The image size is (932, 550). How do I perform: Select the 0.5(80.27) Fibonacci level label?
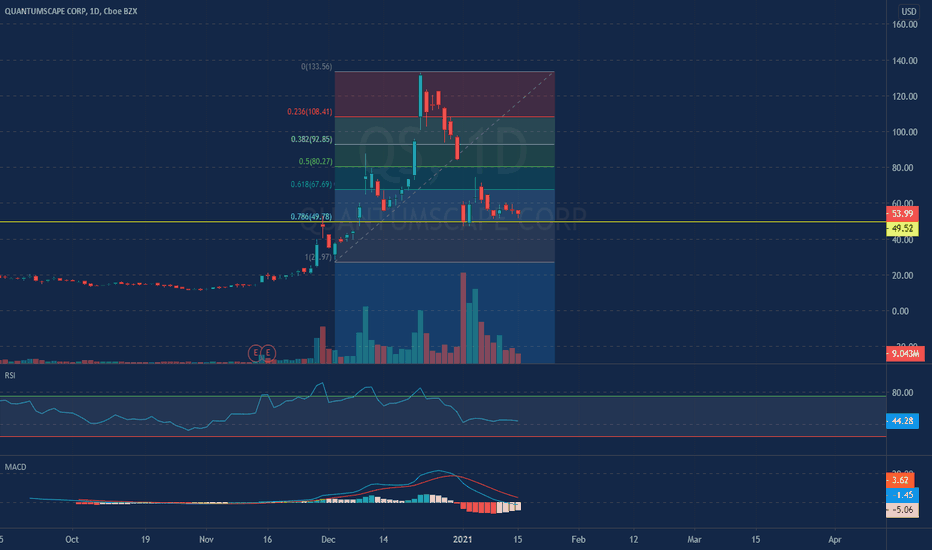(x=316, y=161)
